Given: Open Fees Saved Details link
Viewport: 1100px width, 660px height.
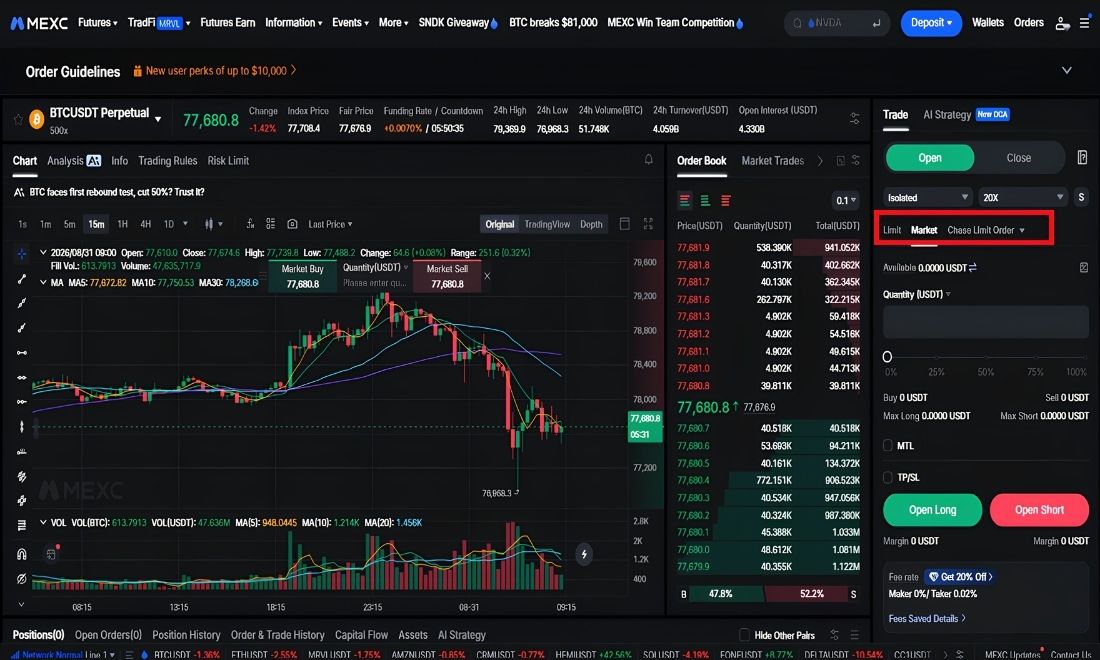Looking at the screenshot, I should [927, 619].
